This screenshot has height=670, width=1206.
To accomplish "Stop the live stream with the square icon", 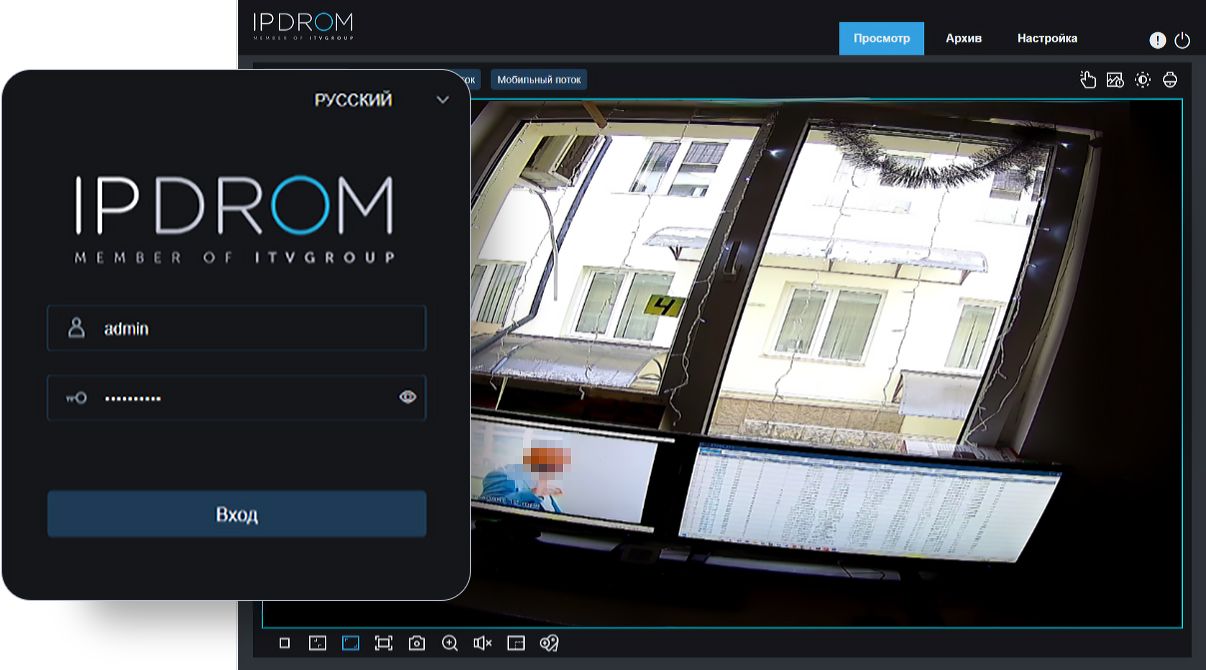I will point(285,643).
